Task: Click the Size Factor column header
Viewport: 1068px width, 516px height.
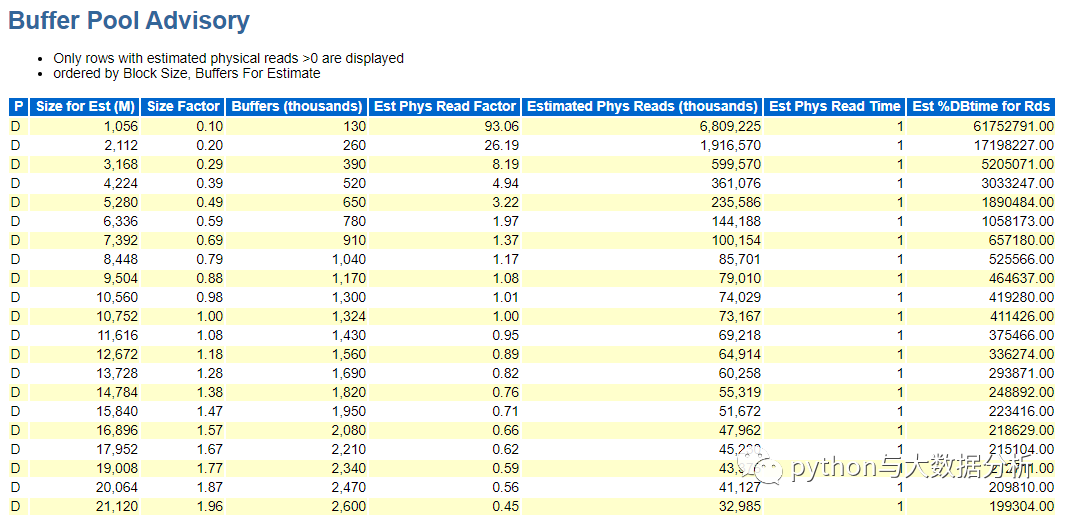Action: [x=184, y=106]
